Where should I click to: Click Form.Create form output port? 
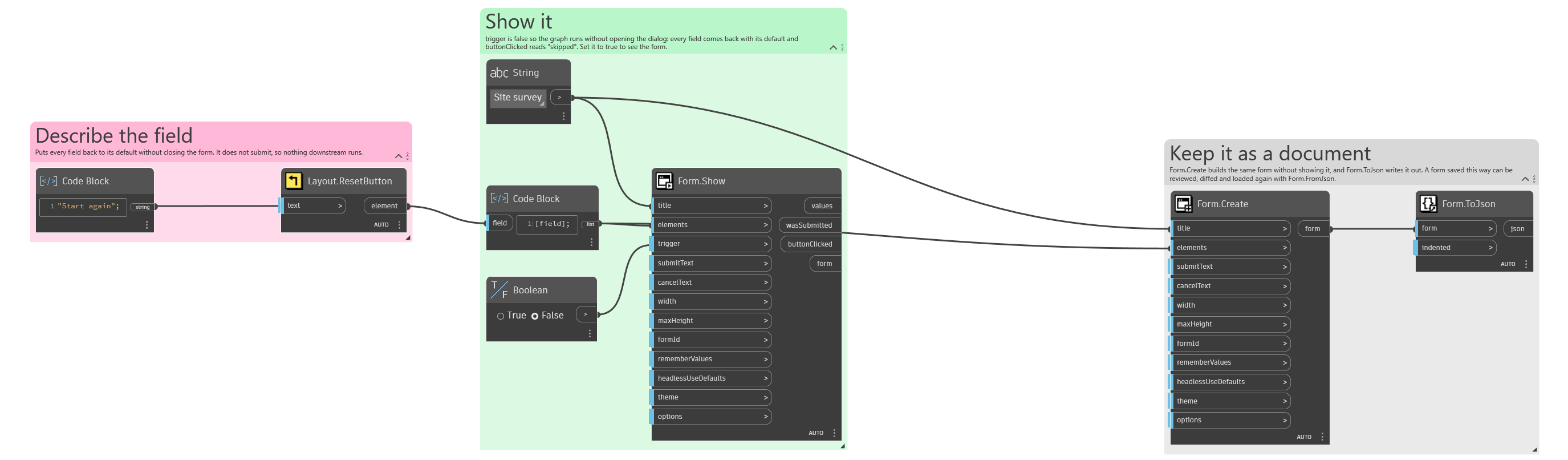(x=1313, y=228)
